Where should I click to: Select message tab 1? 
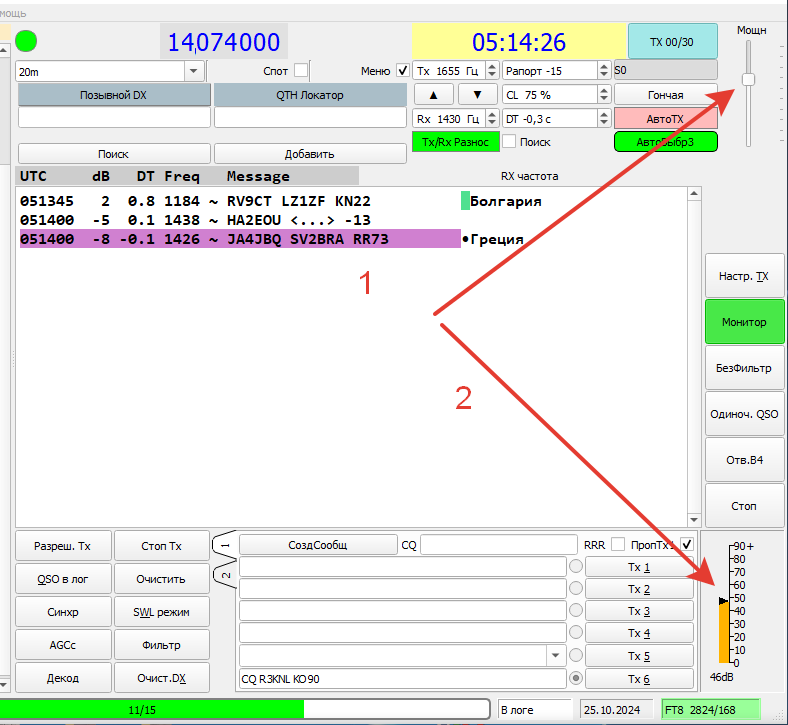tap(225, 545)
